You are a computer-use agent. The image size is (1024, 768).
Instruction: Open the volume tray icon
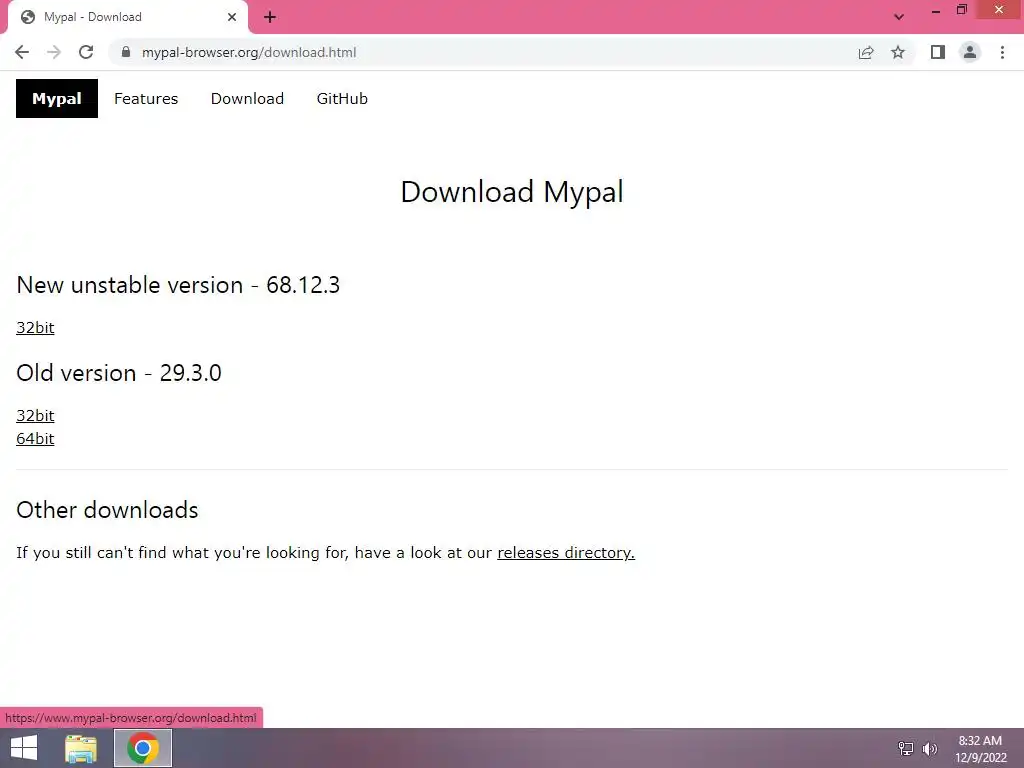click(930, 748)
